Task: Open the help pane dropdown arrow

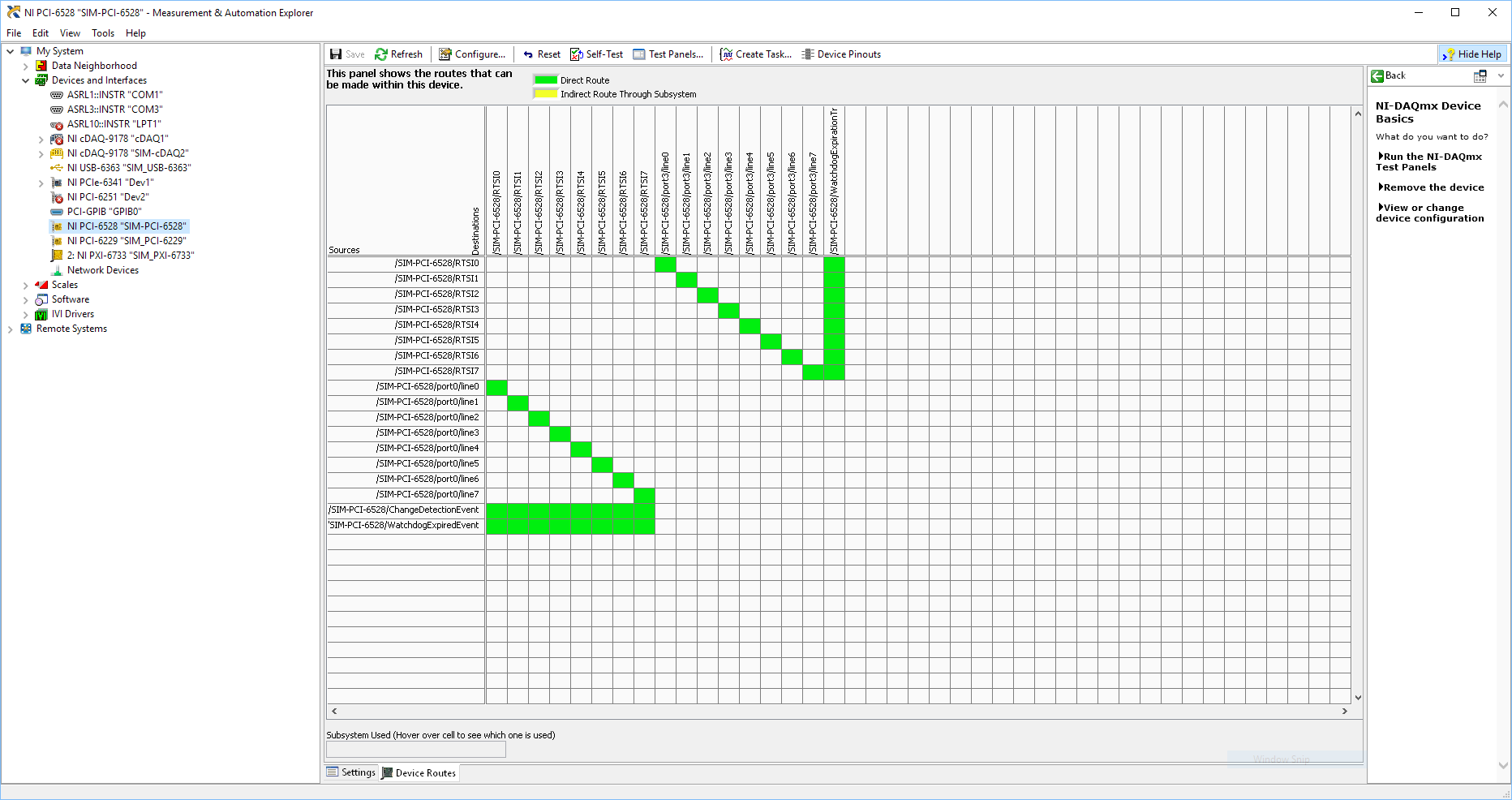Action: click(1501, 75)
